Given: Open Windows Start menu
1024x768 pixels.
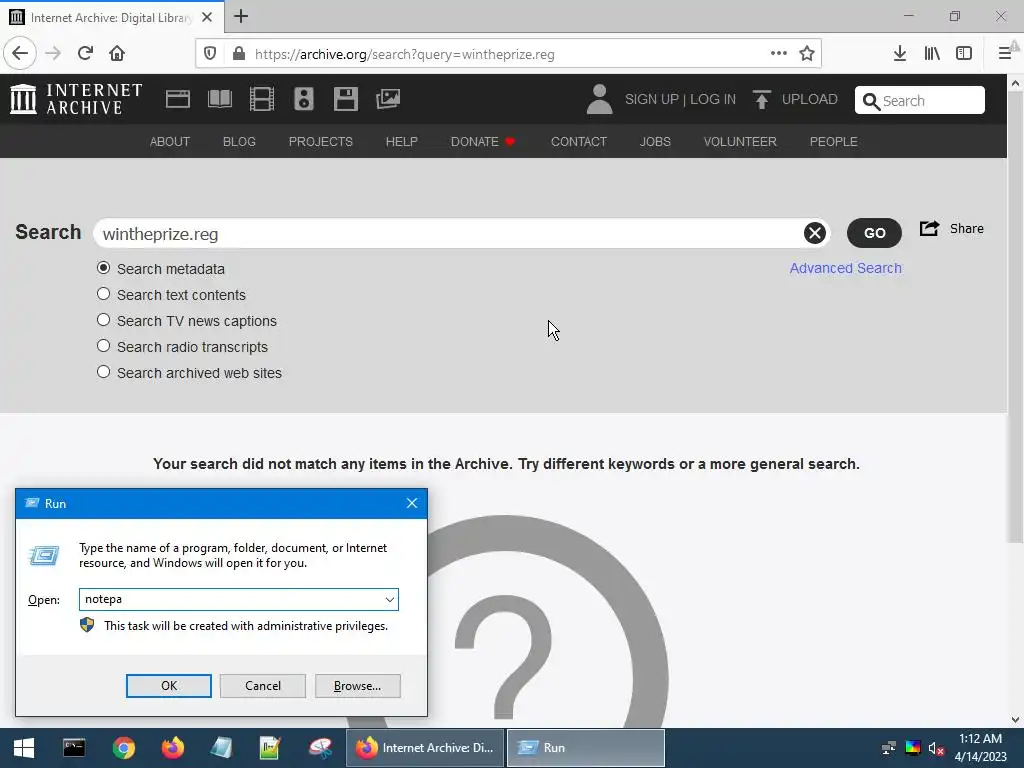Looking at the screenshot, I should pyautogui.click(x=24, y=748).
